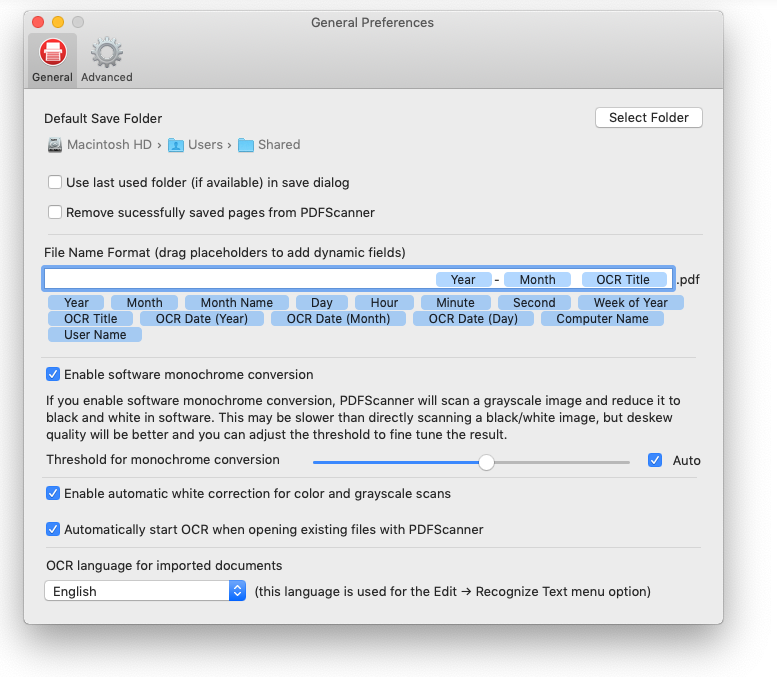Click the OCR Date (Month) placeholder
Viewport: 777px width, 677px height.
click(338, 319)
